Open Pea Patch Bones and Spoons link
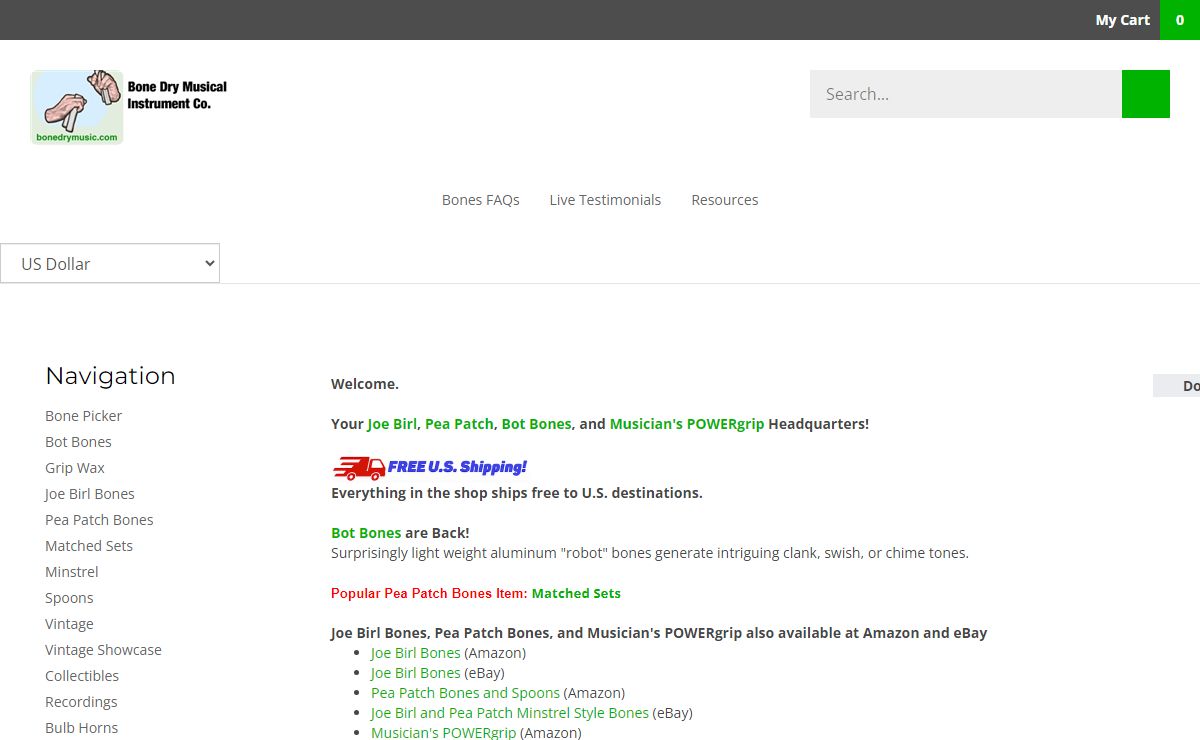Viewport: 1200px width, 740px height. click(x=465, y=693)
